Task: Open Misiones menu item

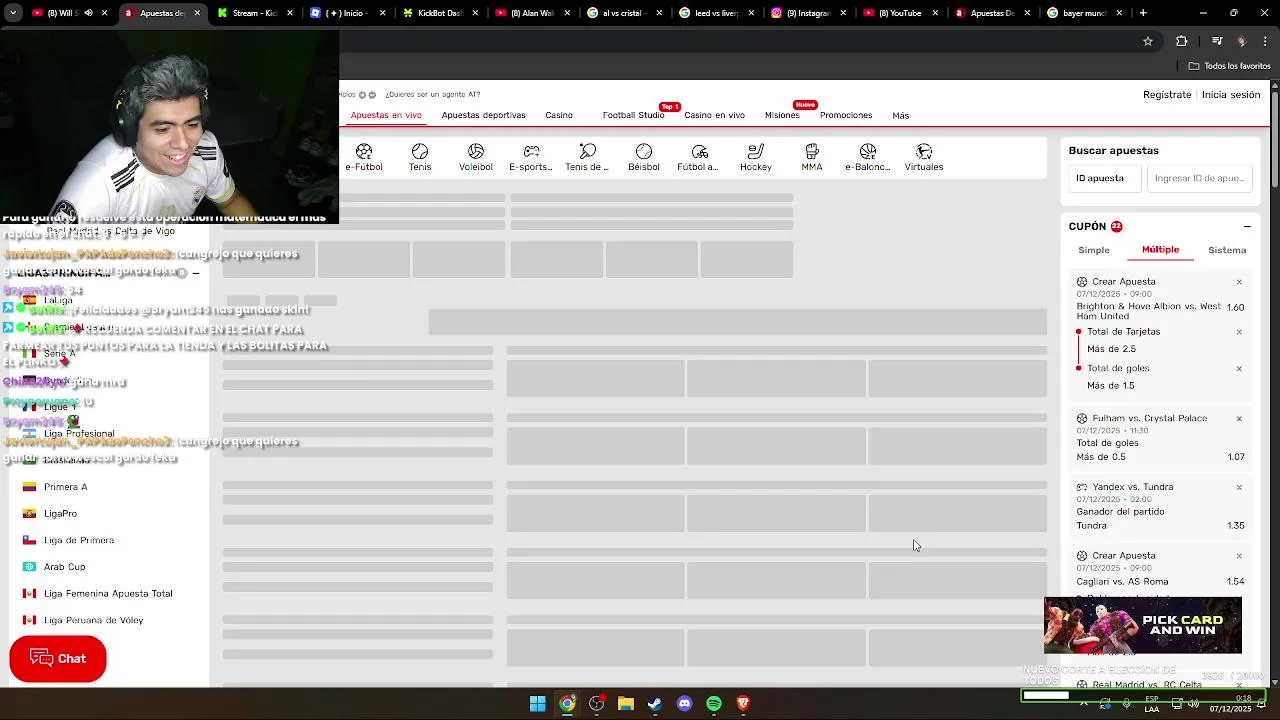Action: tap(782, 115)
